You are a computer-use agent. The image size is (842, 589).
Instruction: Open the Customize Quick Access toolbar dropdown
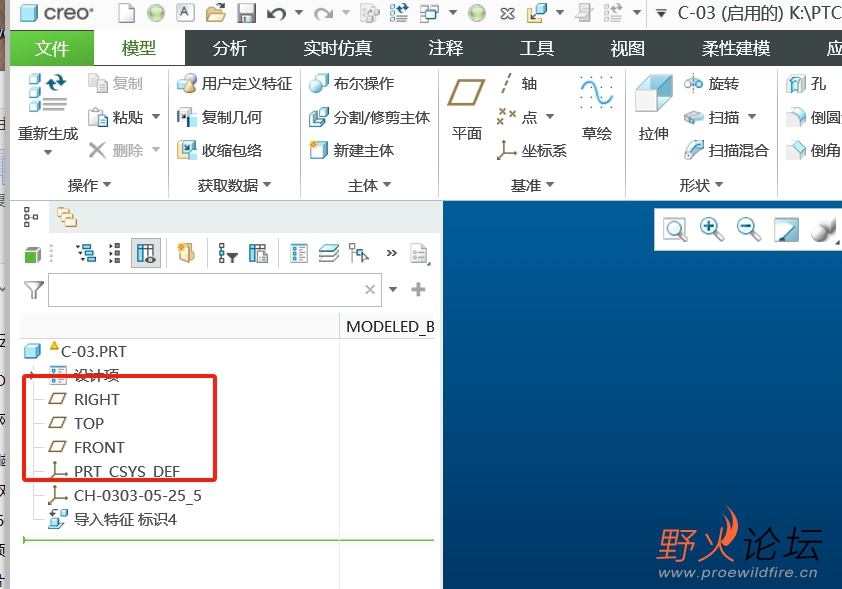point(662,13)
